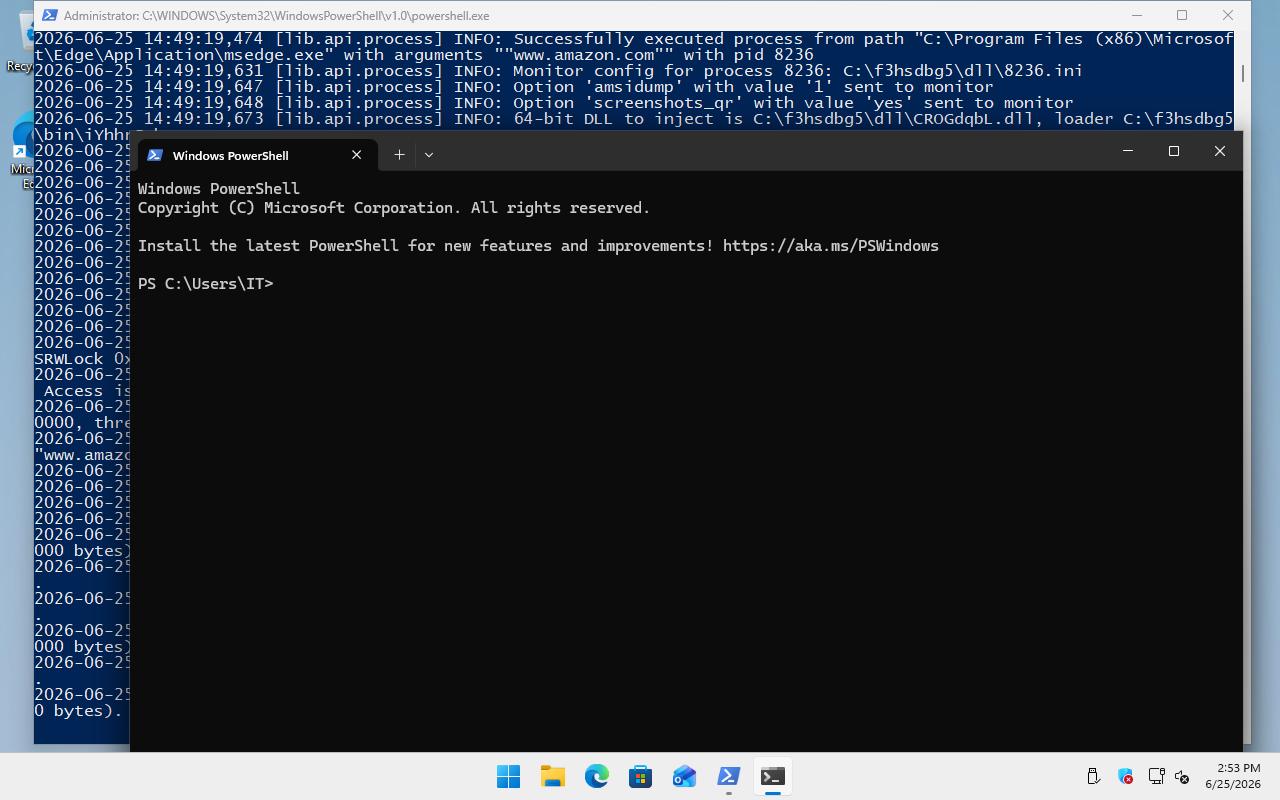The image size is (1280, 800).
Task: Click the 'Monitor config for process 8236' log line
Action: [558, 71]
